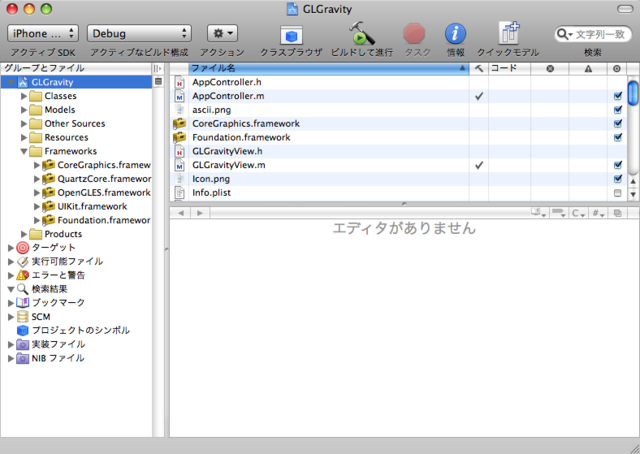Click the Errors and Warnings (エラーと警告) icon
The width and height of the screenshot is (640, 454).
click(22, 275)
